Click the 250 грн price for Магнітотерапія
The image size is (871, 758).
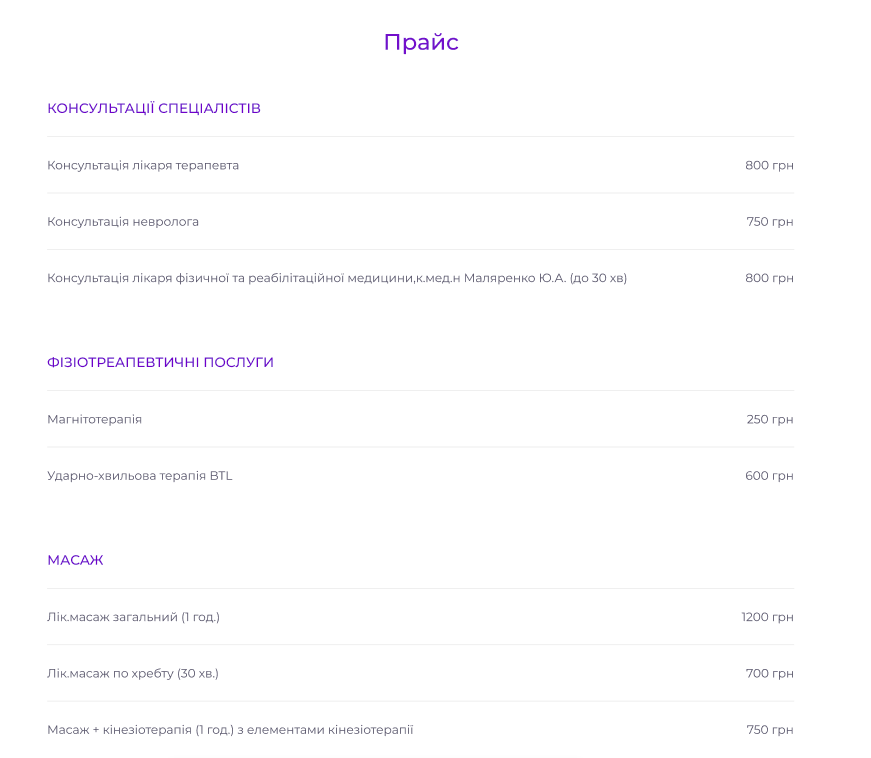tap(769, 419)
